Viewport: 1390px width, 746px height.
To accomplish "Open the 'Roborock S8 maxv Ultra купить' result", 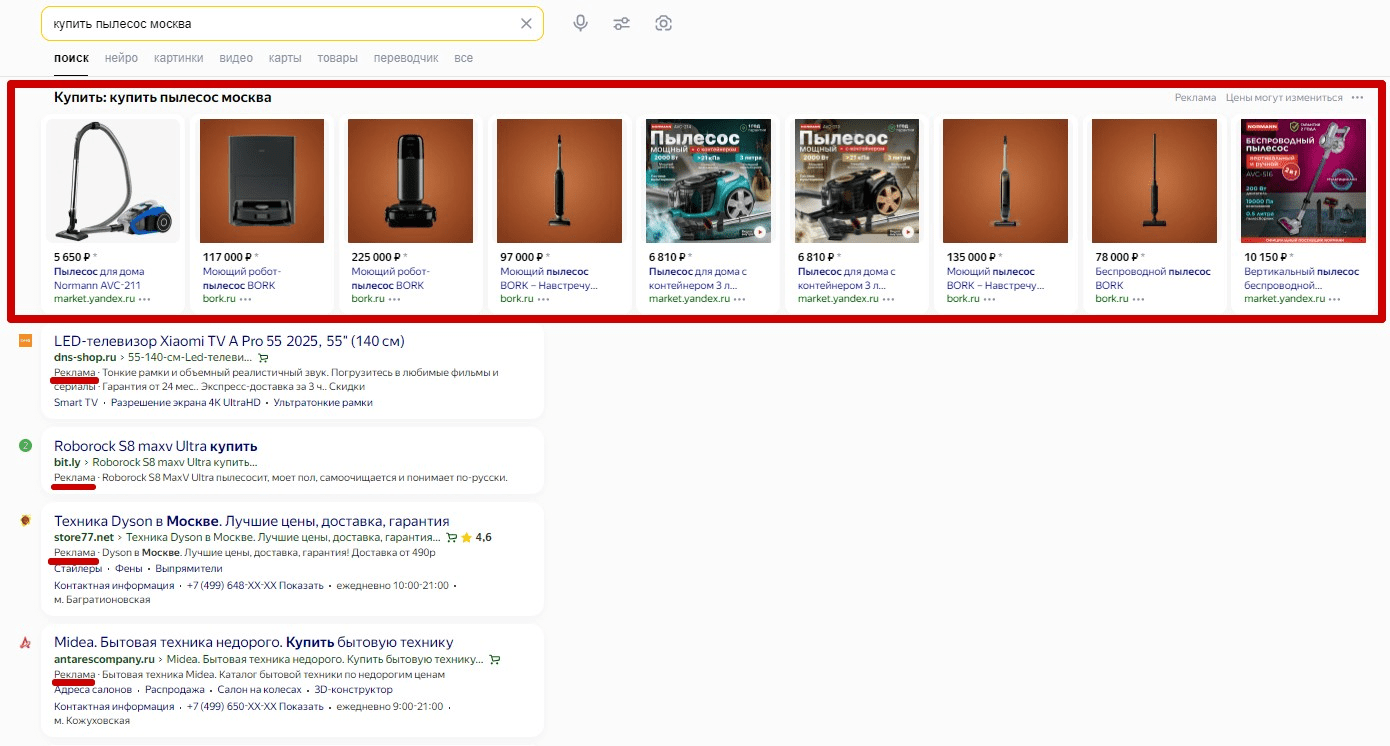I will click(156, 446).
